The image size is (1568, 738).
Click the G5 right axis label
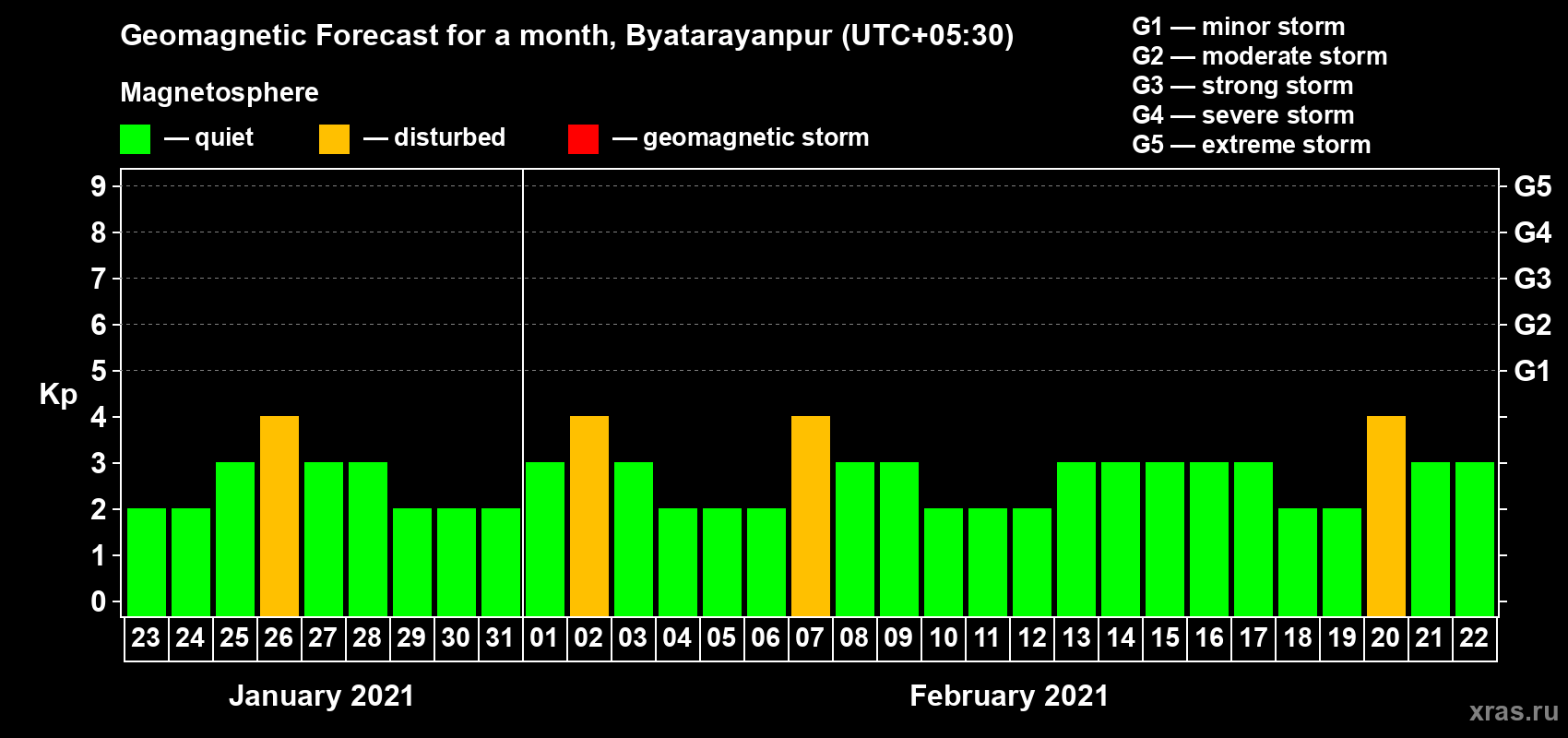tap(1533, 186)
